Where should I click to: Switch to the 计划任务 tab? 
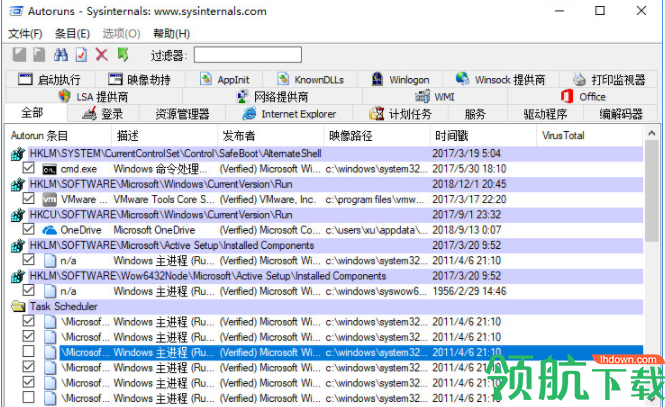click(400, 114)
